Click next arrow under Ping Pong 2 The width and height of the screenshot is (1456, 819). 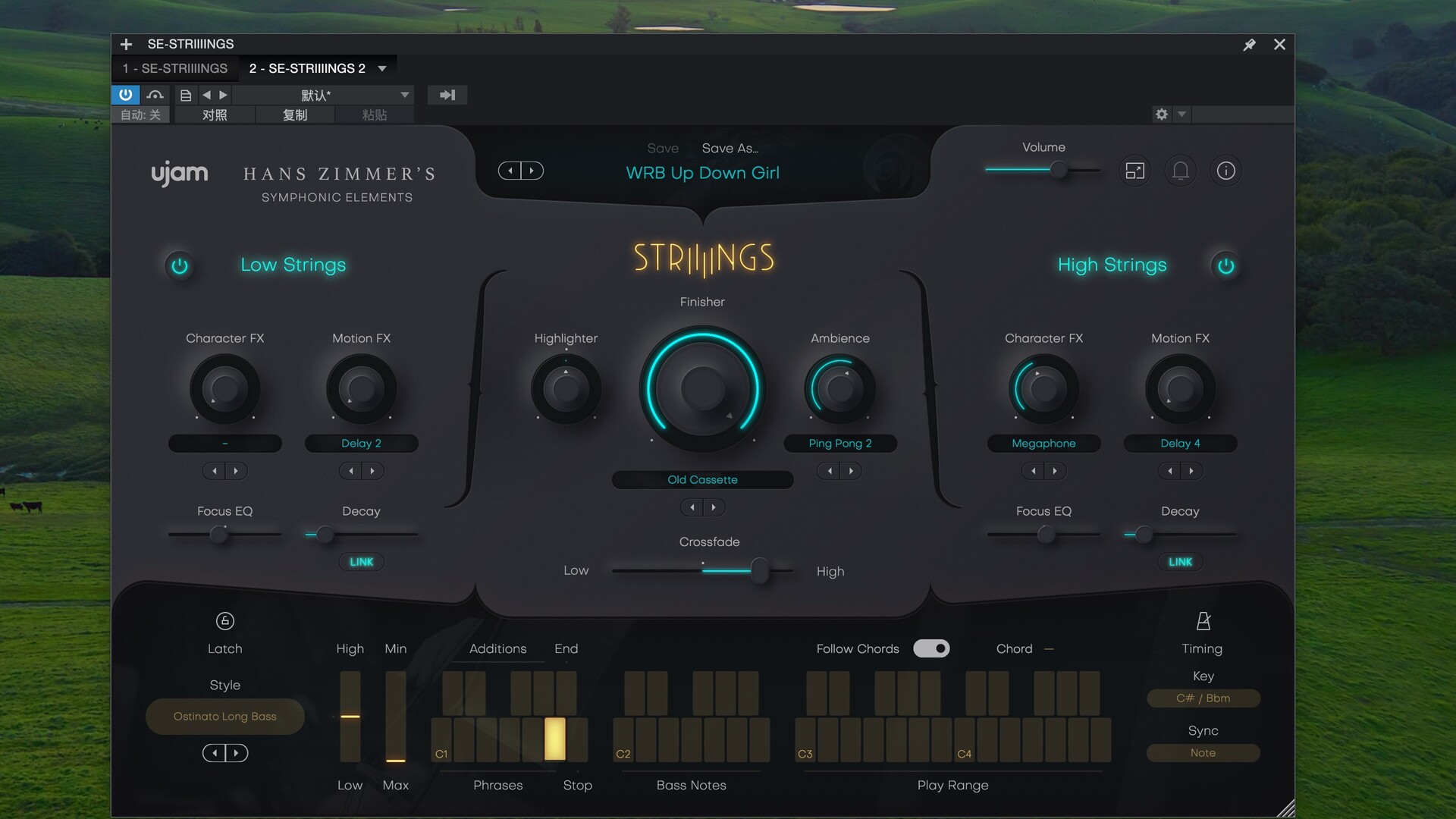(851, 471)
